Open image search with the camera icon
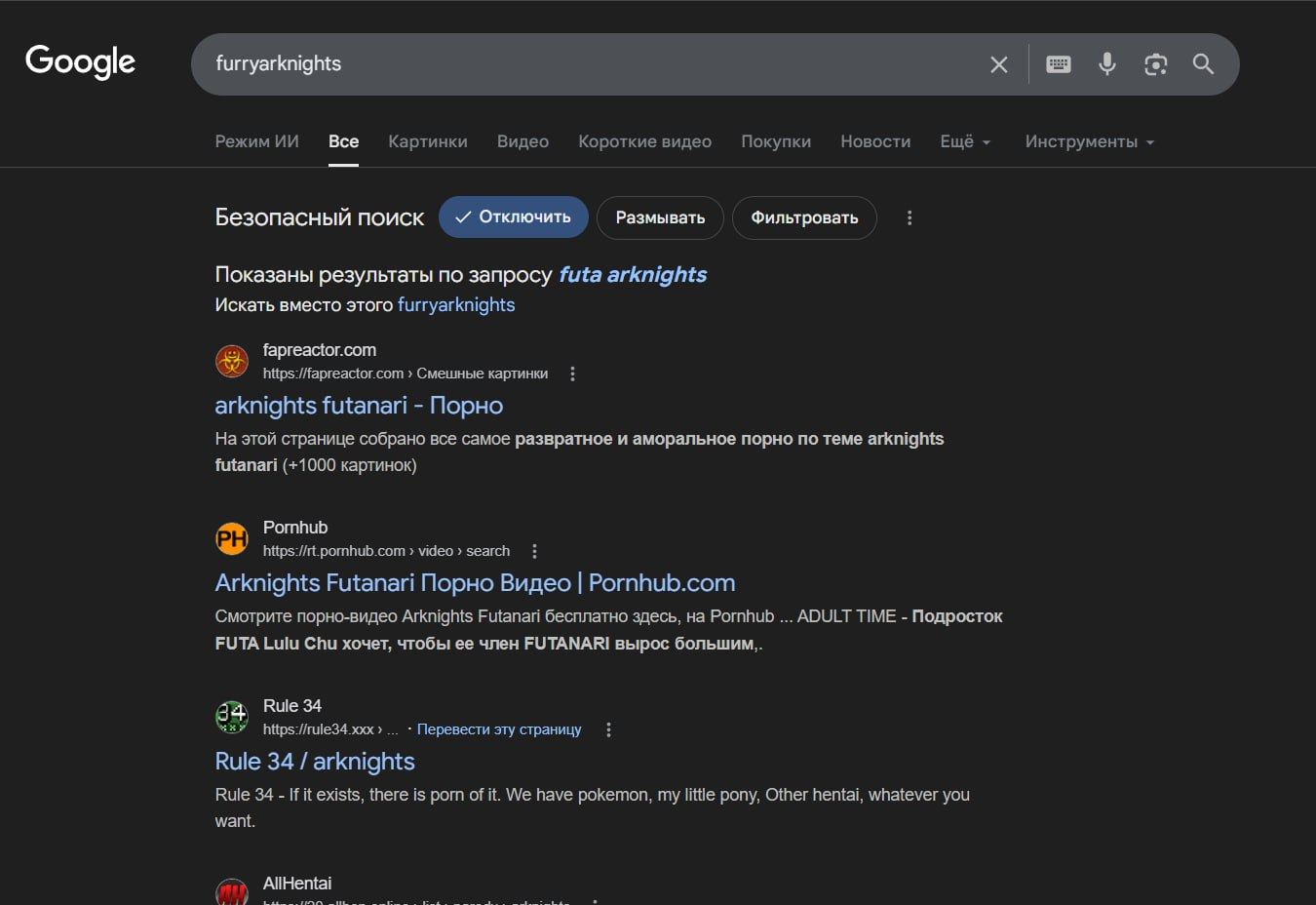 (x=1155, y=64)
